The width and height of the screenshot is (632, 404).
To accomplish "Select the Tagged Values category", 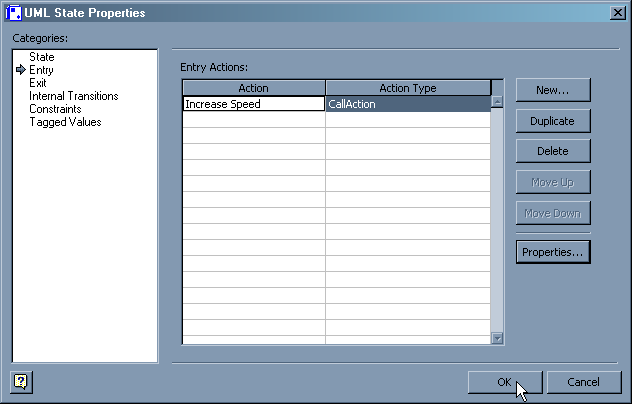I will 65,122.
